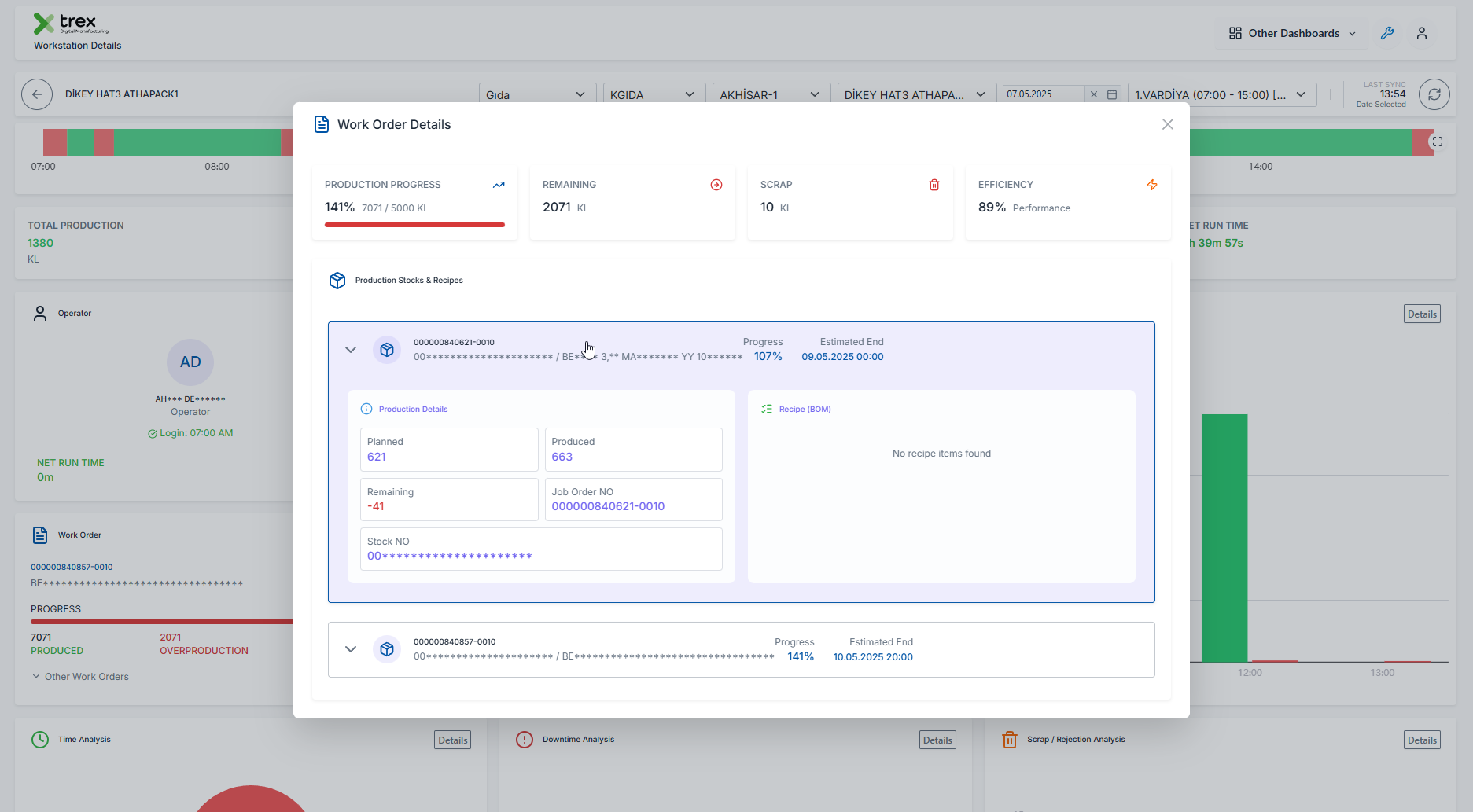Screen dimensions: 1473x812
Task: Click the efficiency lightning icon
Action: click(x=1152, y=185)
